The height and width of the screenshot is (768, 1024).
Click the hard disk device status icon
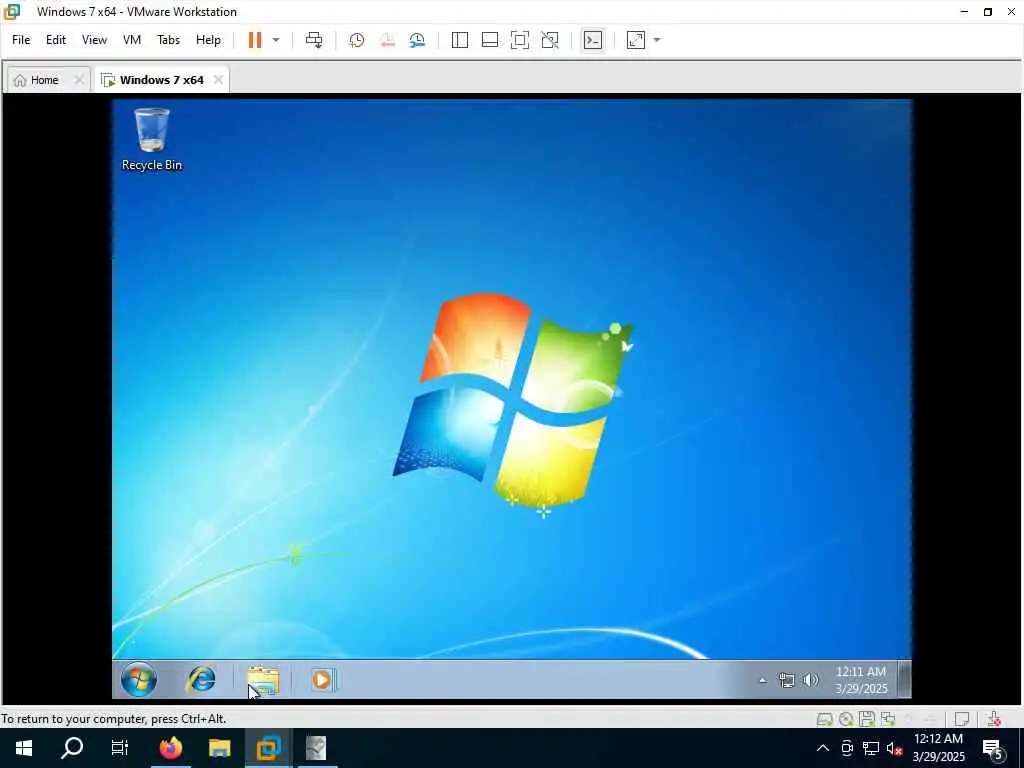click(825, 719)
